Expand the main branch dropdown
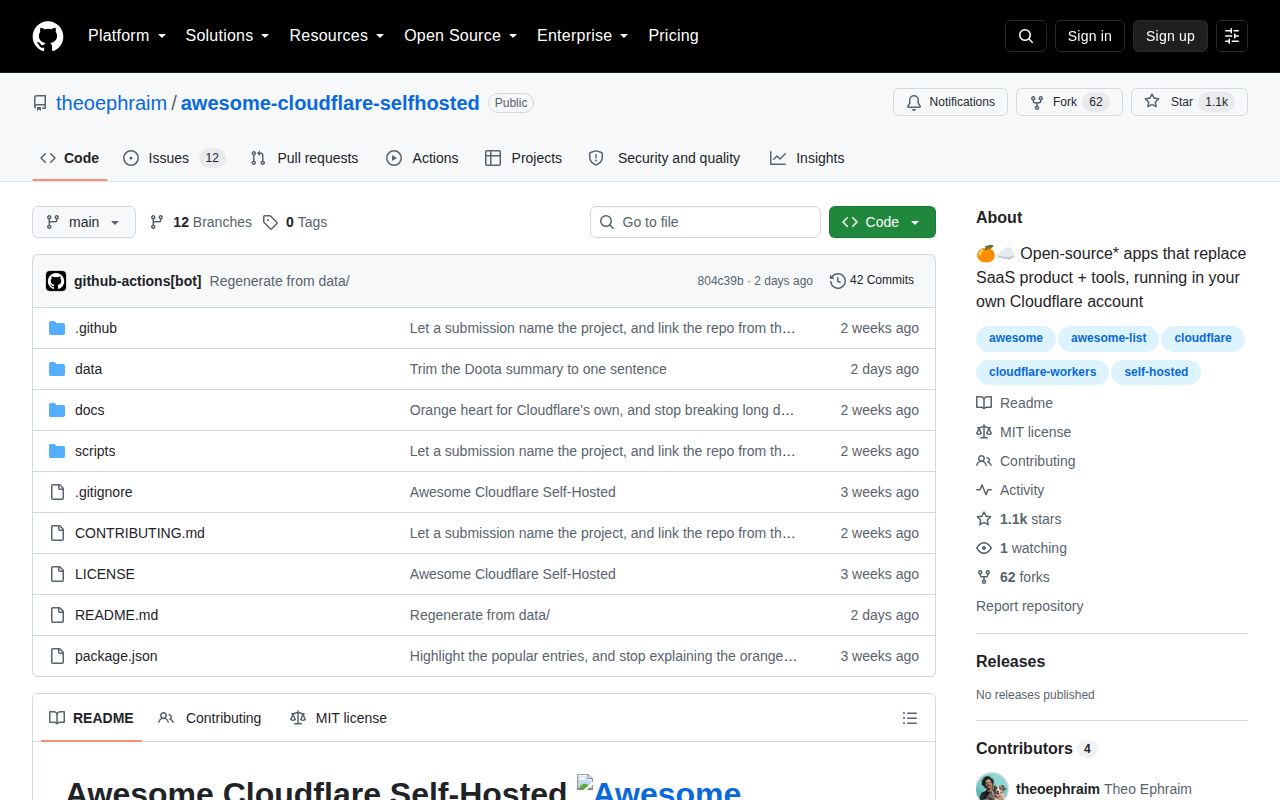1280x800 pixels. 84,222
